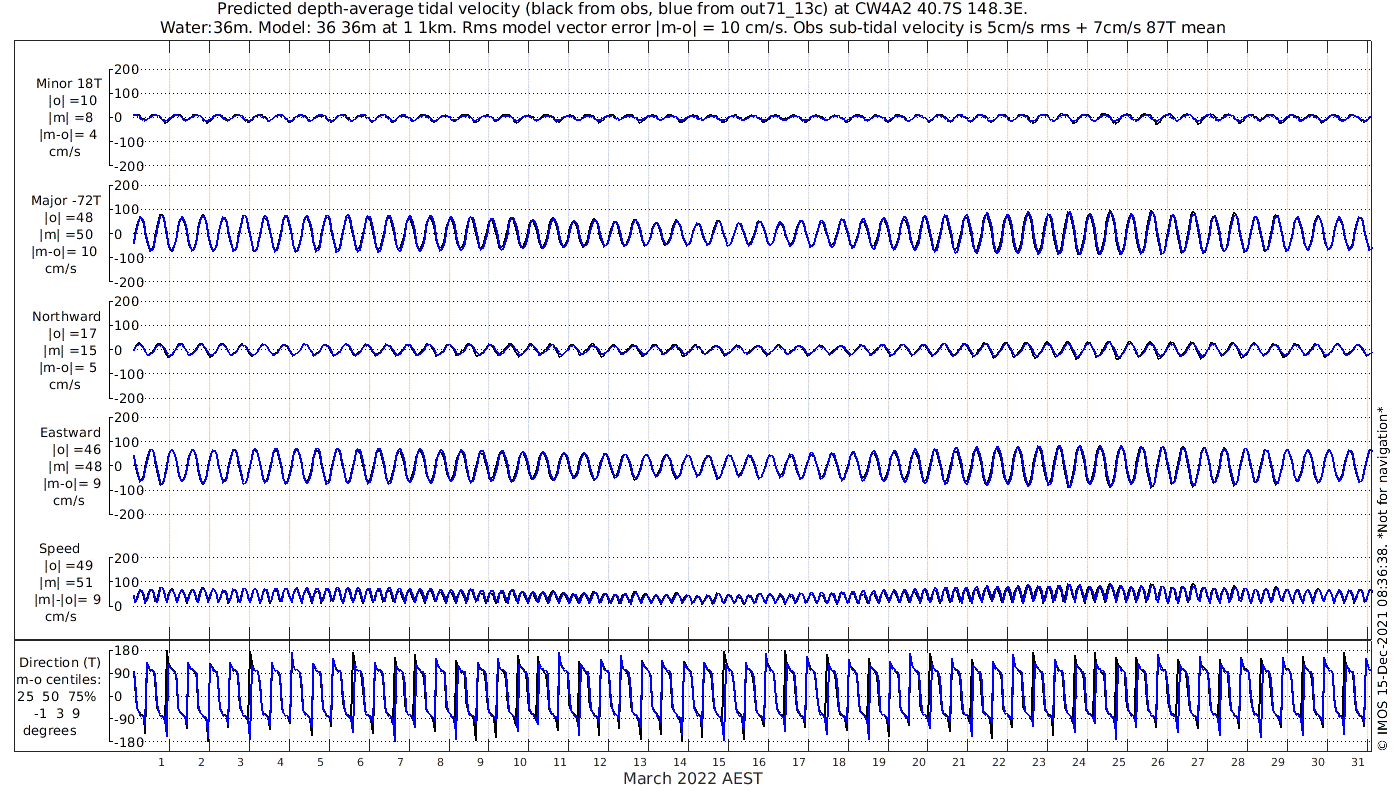The image size is (1400, 800).
Task: Select the "Northward" panel label
Action: [x=66, y=316]
